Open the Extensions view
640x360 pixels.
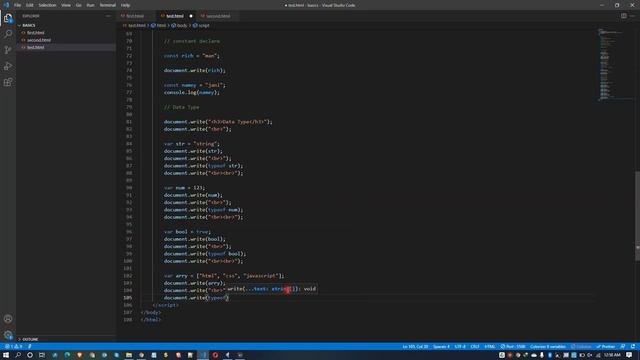point(8,82)
